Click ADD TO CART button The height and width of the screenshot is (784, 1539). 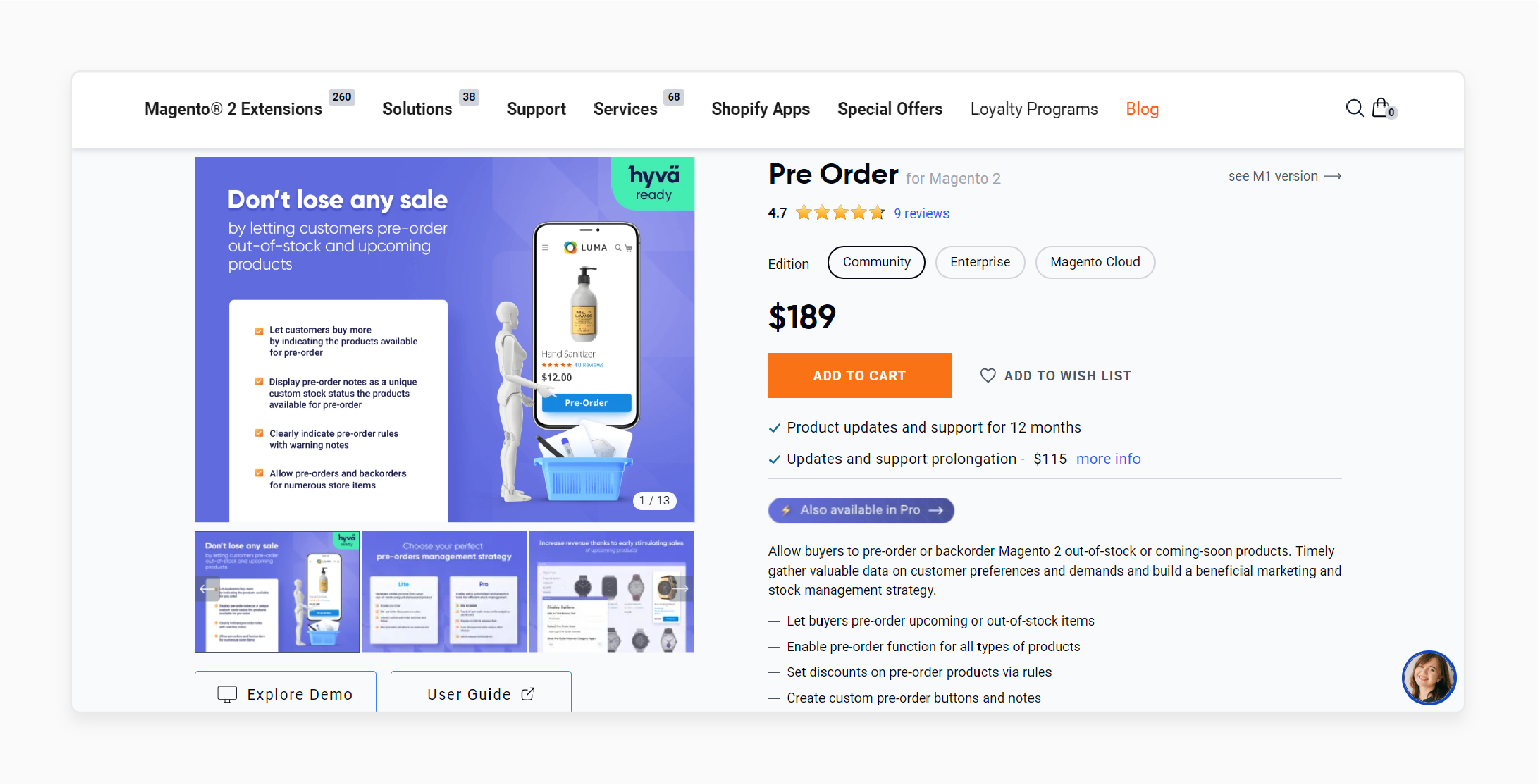pyautogui.click(x=859, y=376)
